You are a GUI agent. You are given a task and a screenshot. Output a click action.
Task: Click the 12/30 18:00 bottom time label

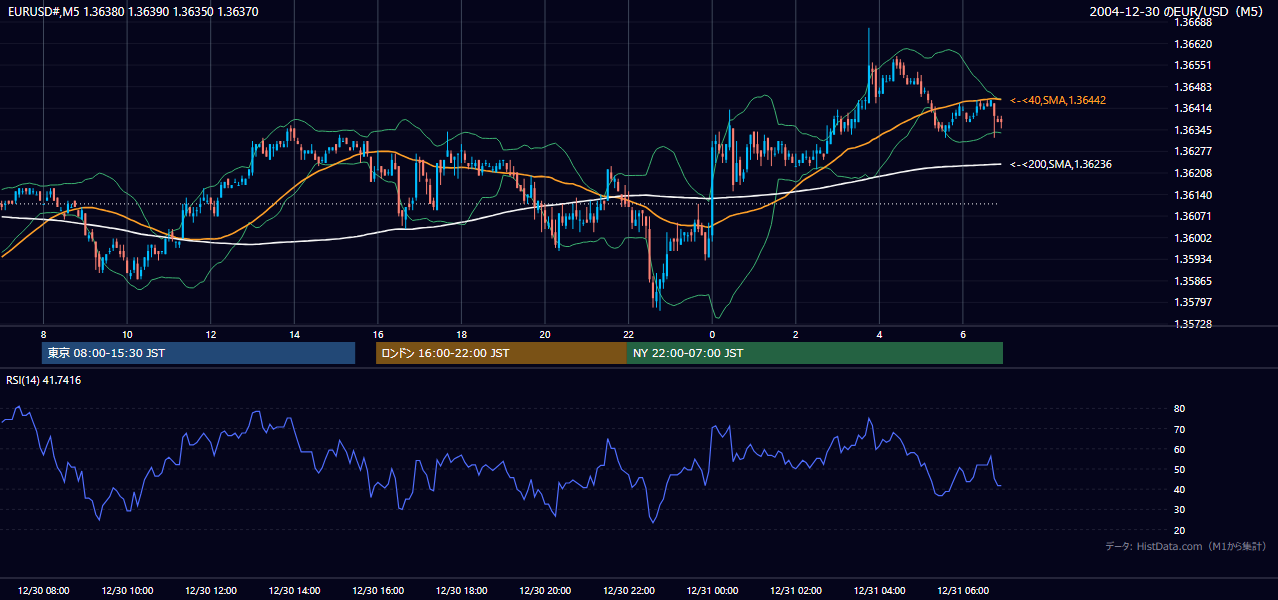[461, 591]
